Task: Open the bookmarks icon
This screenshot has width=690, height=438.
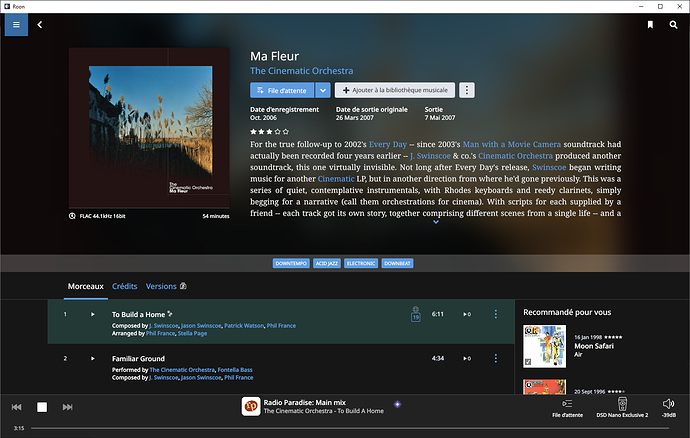Action: 650,25
